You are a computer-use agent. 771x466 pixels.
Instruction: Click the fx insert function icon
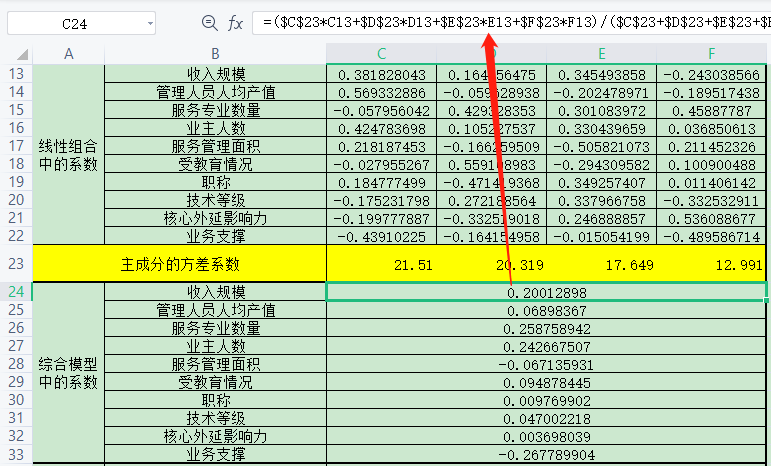pos(236,22)
